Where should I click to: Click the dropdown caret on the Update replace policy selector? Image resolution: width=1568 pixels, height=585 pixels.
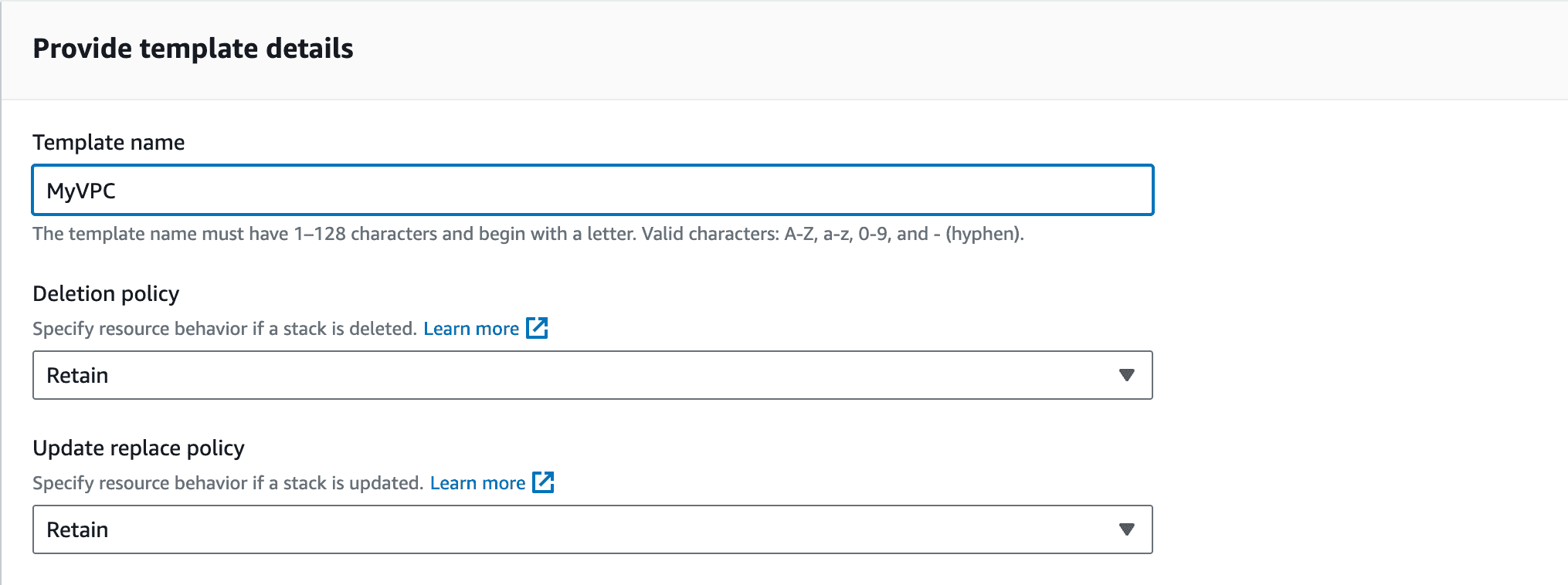point(1128,529)
